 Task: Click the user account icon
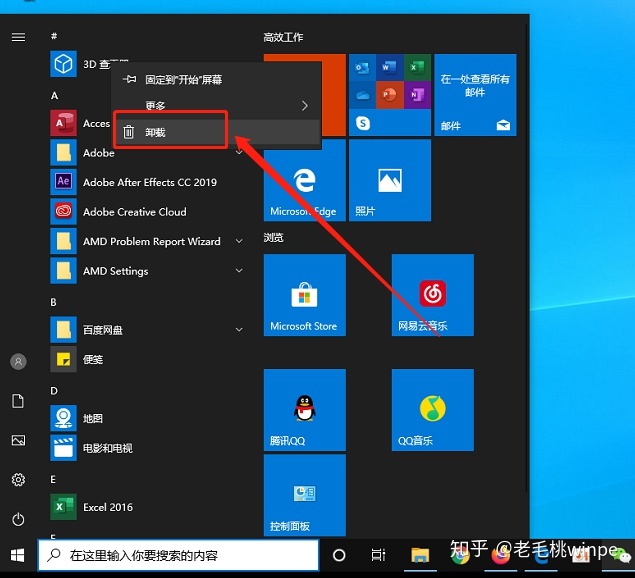point(18,361)
